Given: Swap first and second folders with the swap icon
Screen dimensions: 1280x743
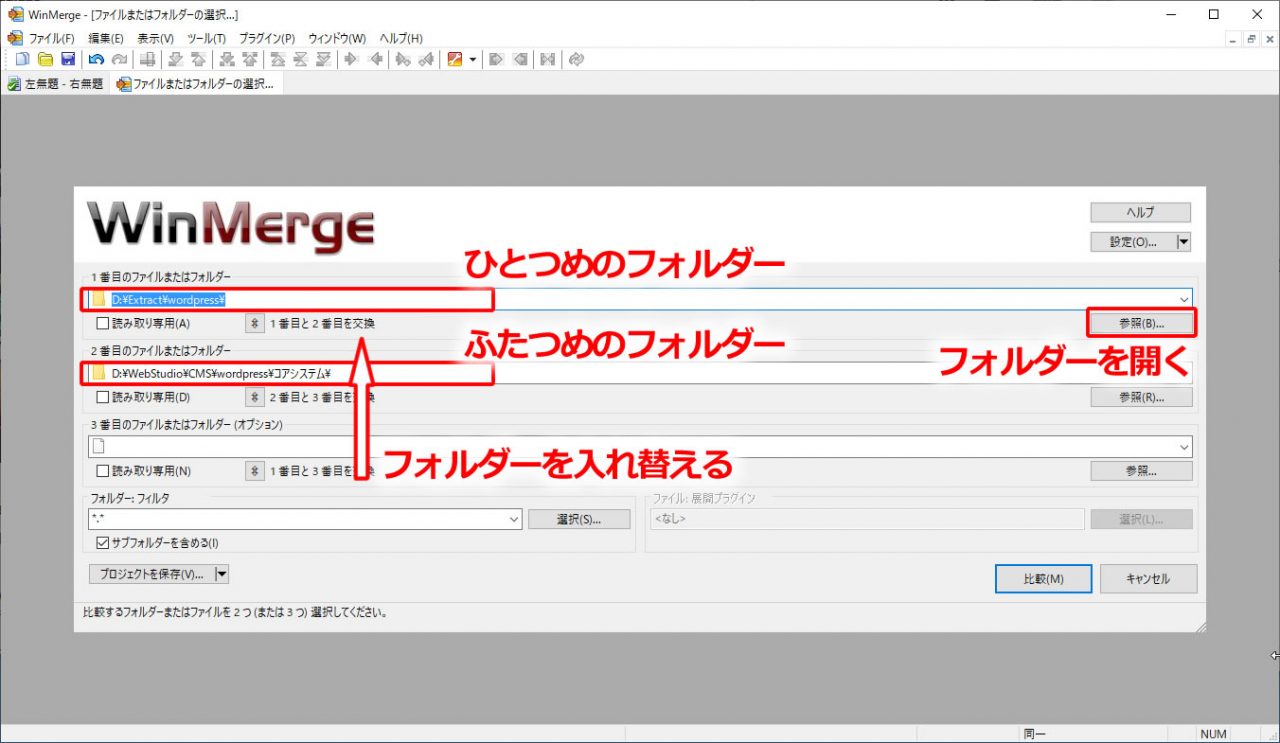Looking at the screenshot, I should [253, 323].
